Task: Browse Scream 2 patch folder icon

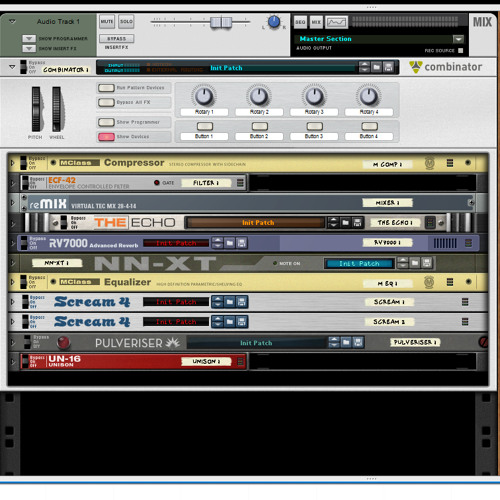Action: pos(229,322)
